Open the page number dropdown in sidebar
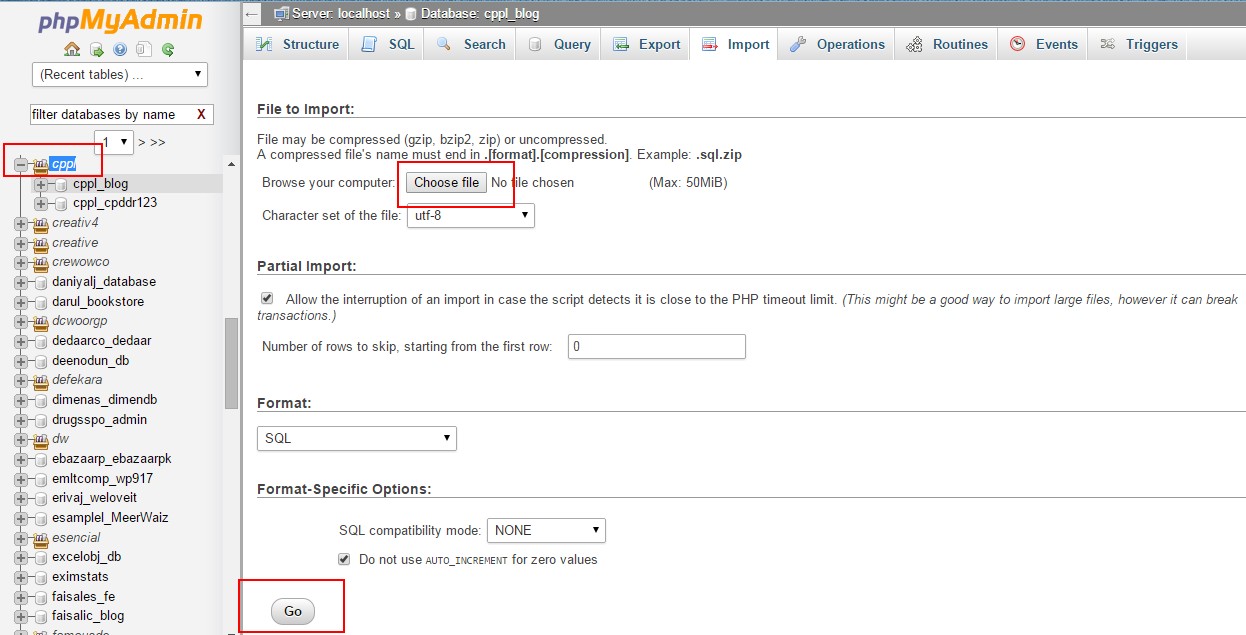The image size is (1246, 635). (x=114, y=142)
